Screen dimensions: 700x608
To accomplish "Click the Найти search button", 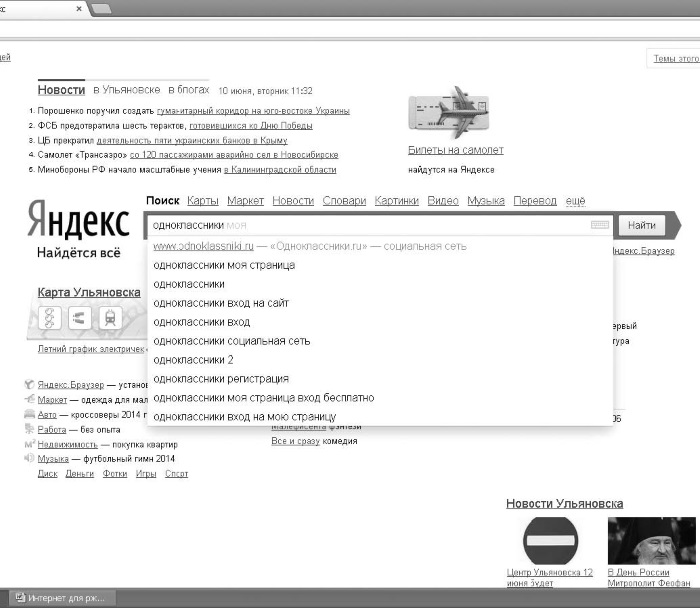I will point(642,225).
